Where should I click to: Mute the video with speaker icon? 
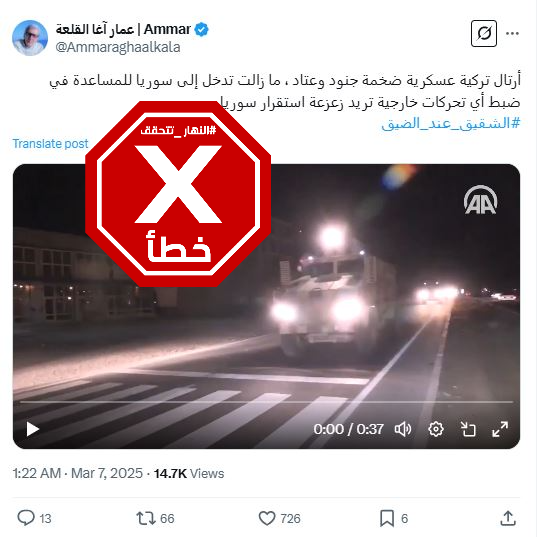pos(403,429)
